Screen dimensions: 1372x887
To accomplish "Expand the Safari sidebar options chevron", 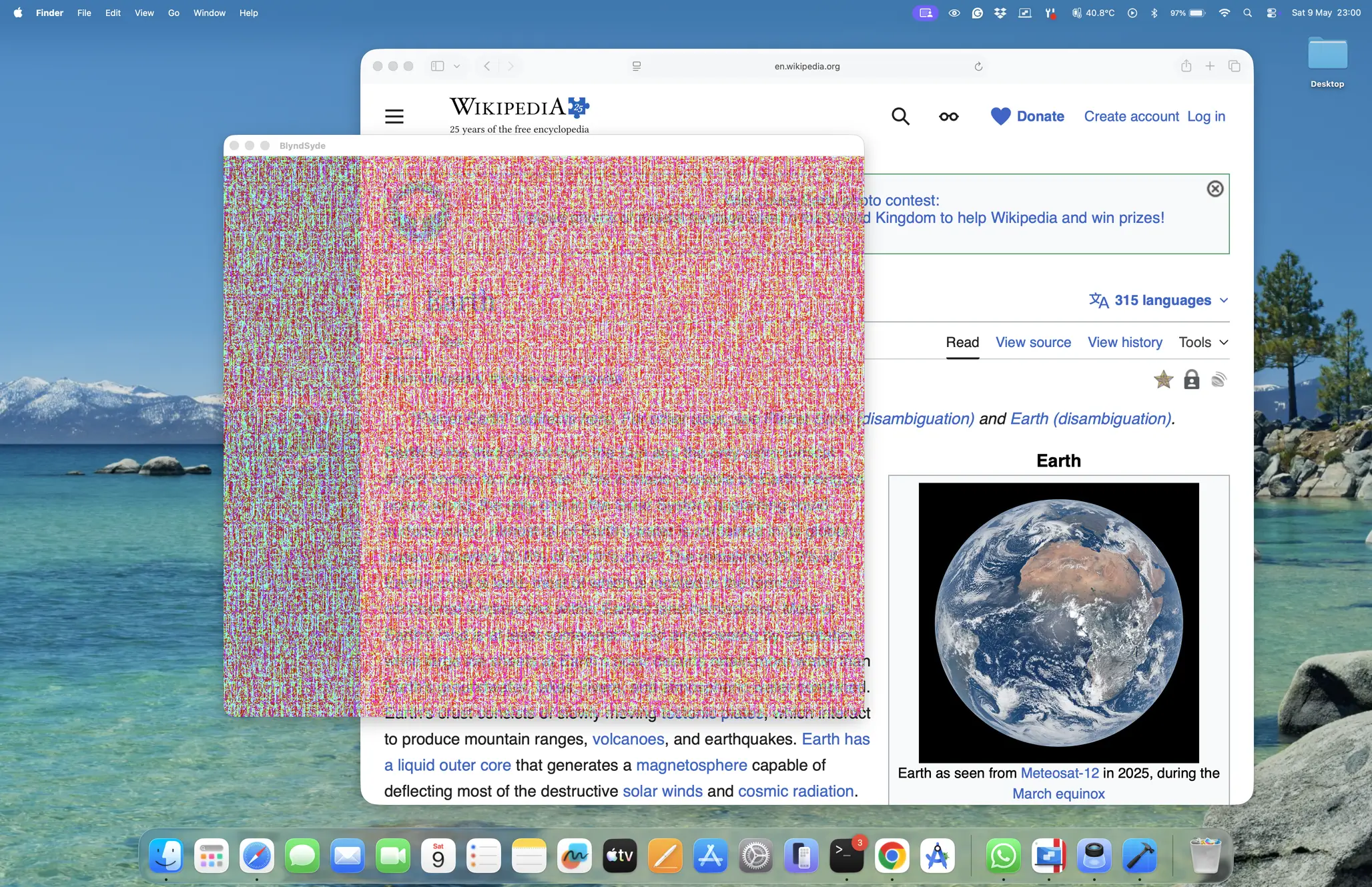I will (456, 66).
